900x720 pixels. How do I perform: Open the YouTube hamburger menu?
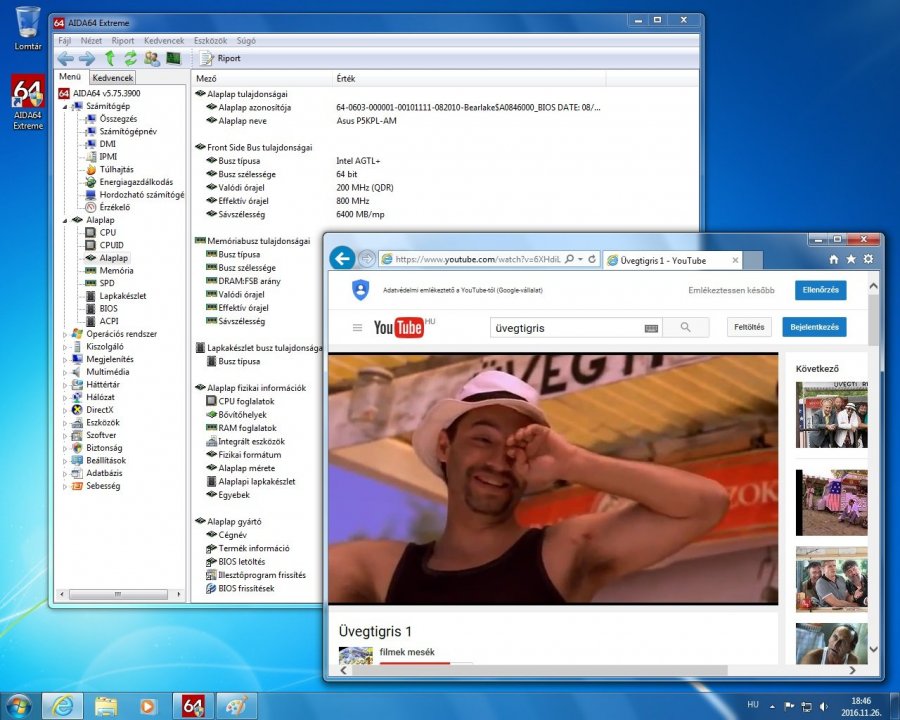pyautogui.click(x=357, y=328)
